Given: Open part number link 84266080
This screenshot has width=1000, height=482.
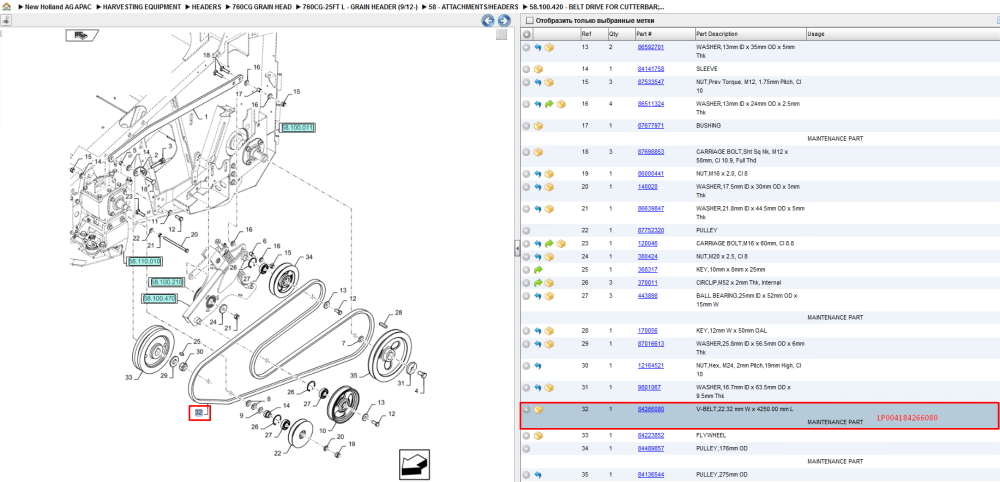Looking at the screenshot, I should click(x=651, y=409).
